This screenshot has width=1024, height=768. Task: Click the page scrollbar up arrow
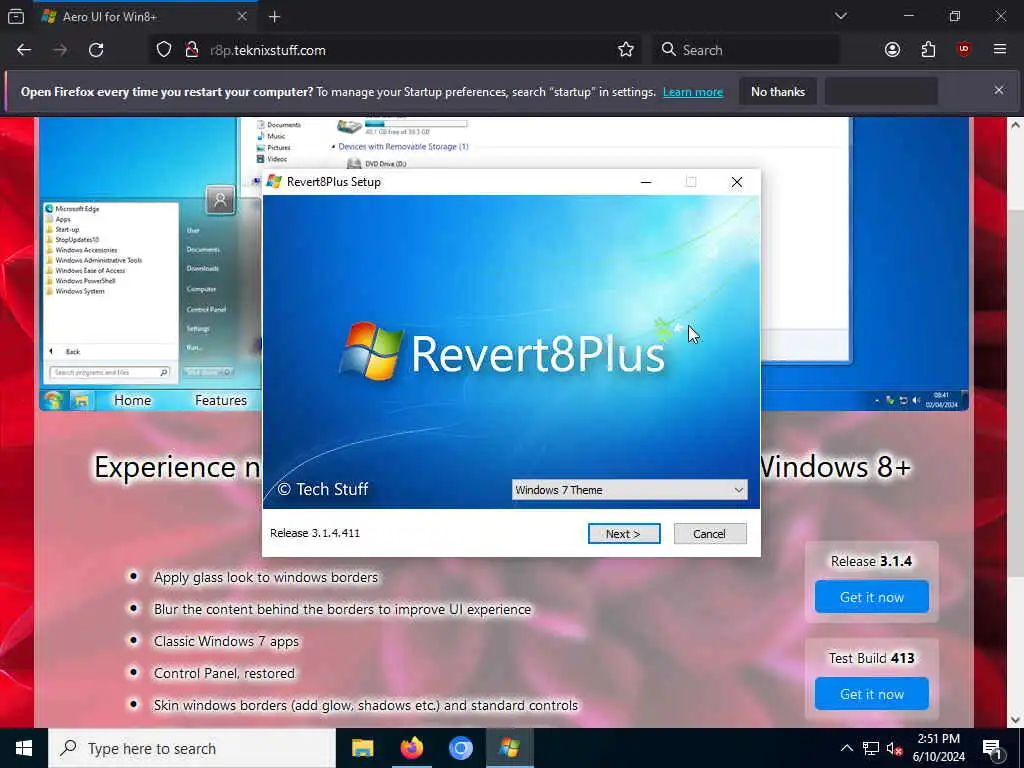(x=1016, y=125)
